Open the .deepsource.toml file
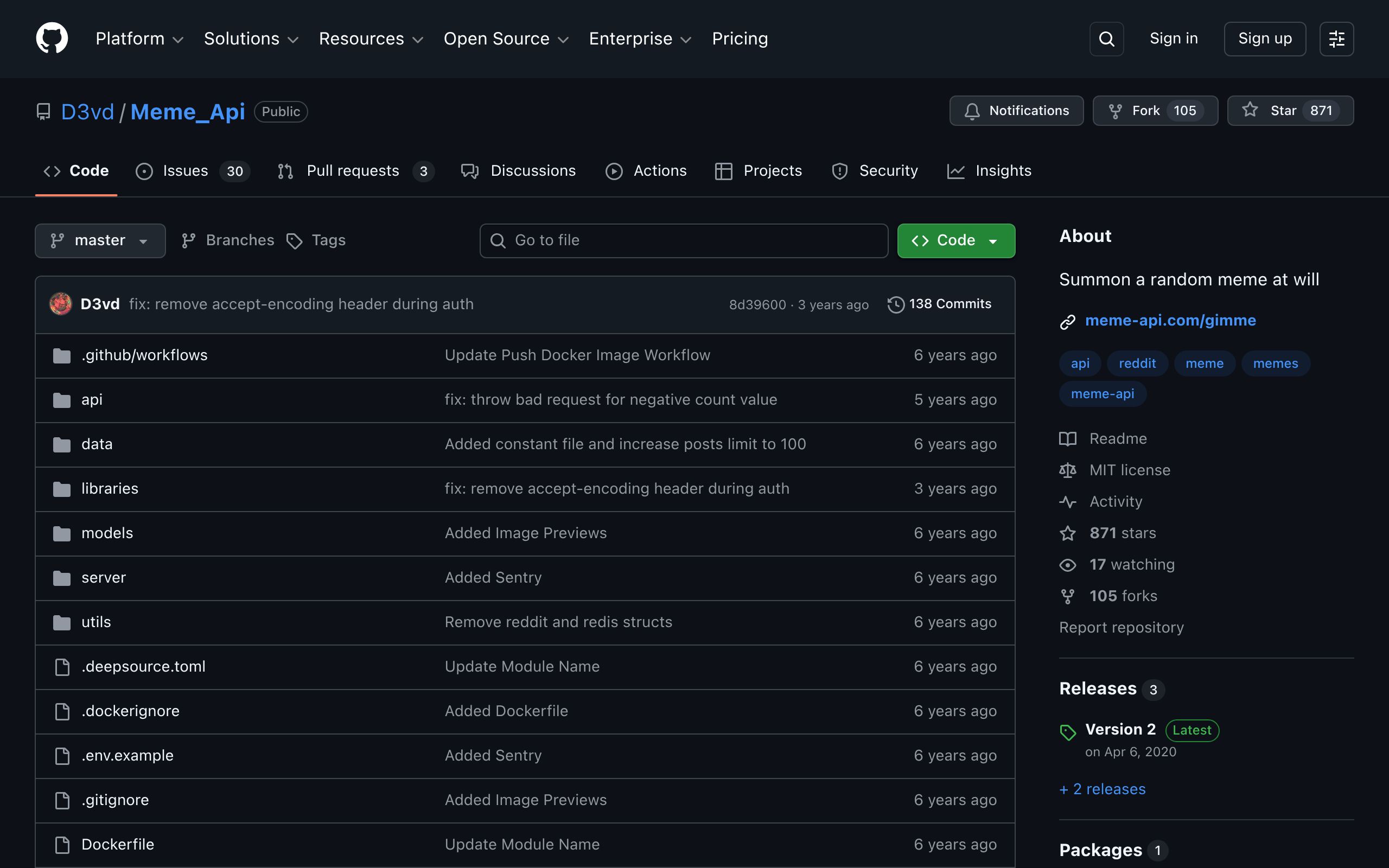1389x868 pixels. (x=143, y=667)
